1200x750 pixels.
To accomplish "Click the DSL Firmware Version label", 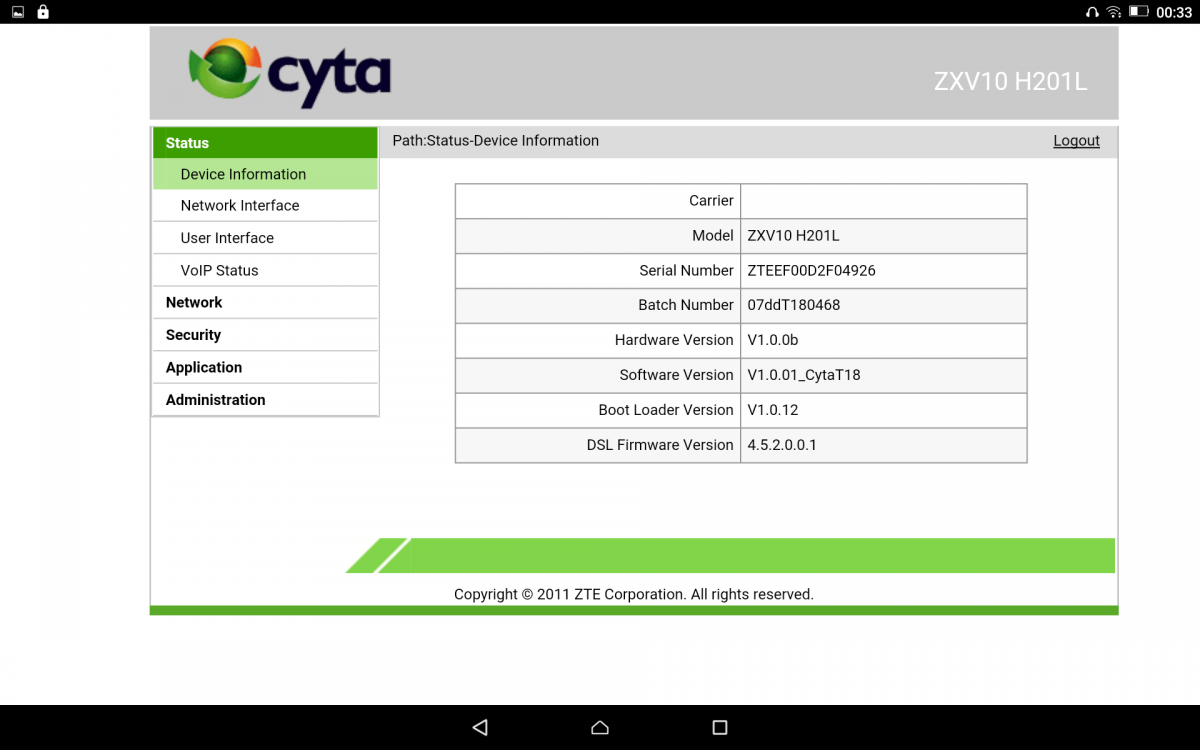I will pyautogui.click(x=660, y=445).
